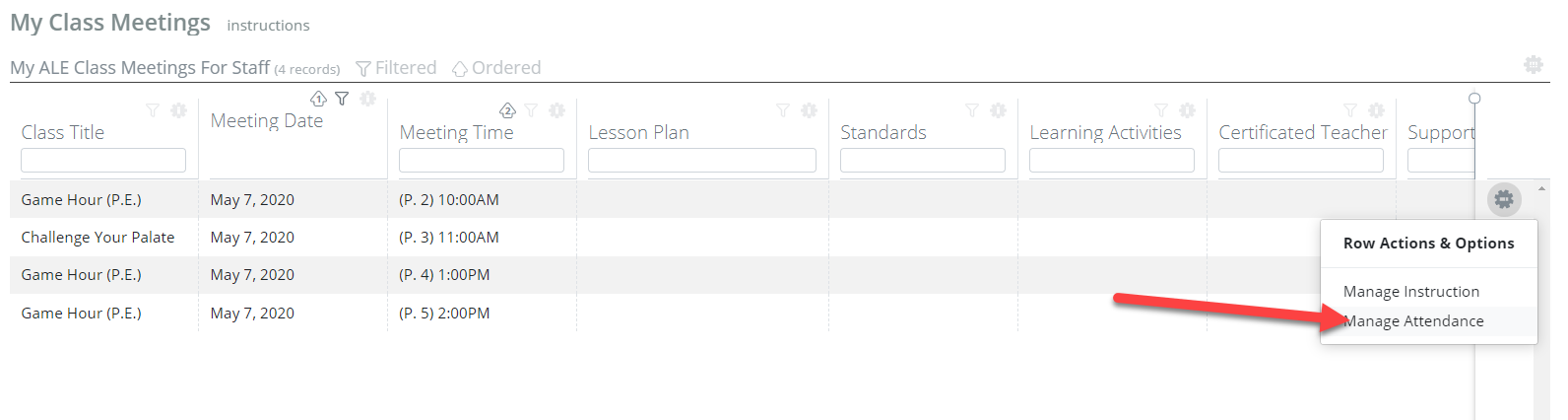Viewport: 1568px width, 420px height.
Task: Open Lesson Plan column settings gear
Action: pyautogui.click(x=809, y=110)
